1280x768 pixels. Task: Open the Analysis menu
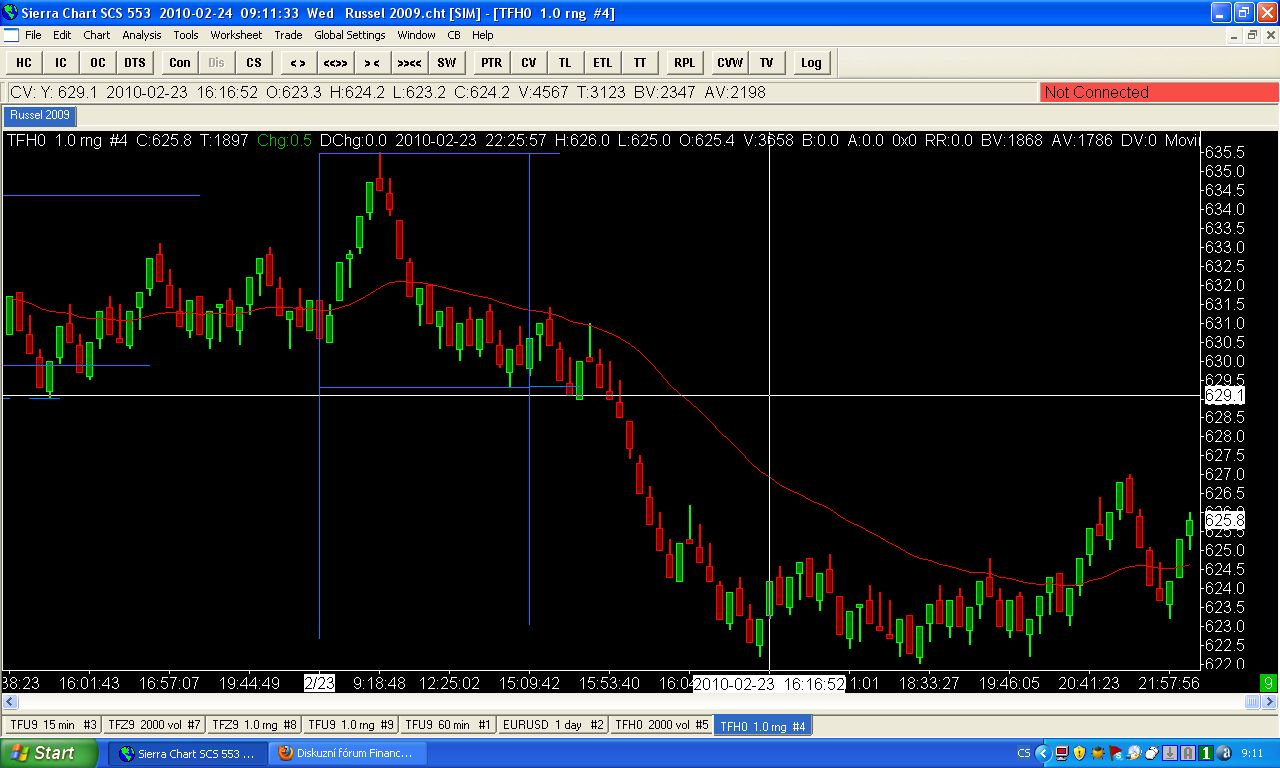pyautogui.click(x=141, y=35)
